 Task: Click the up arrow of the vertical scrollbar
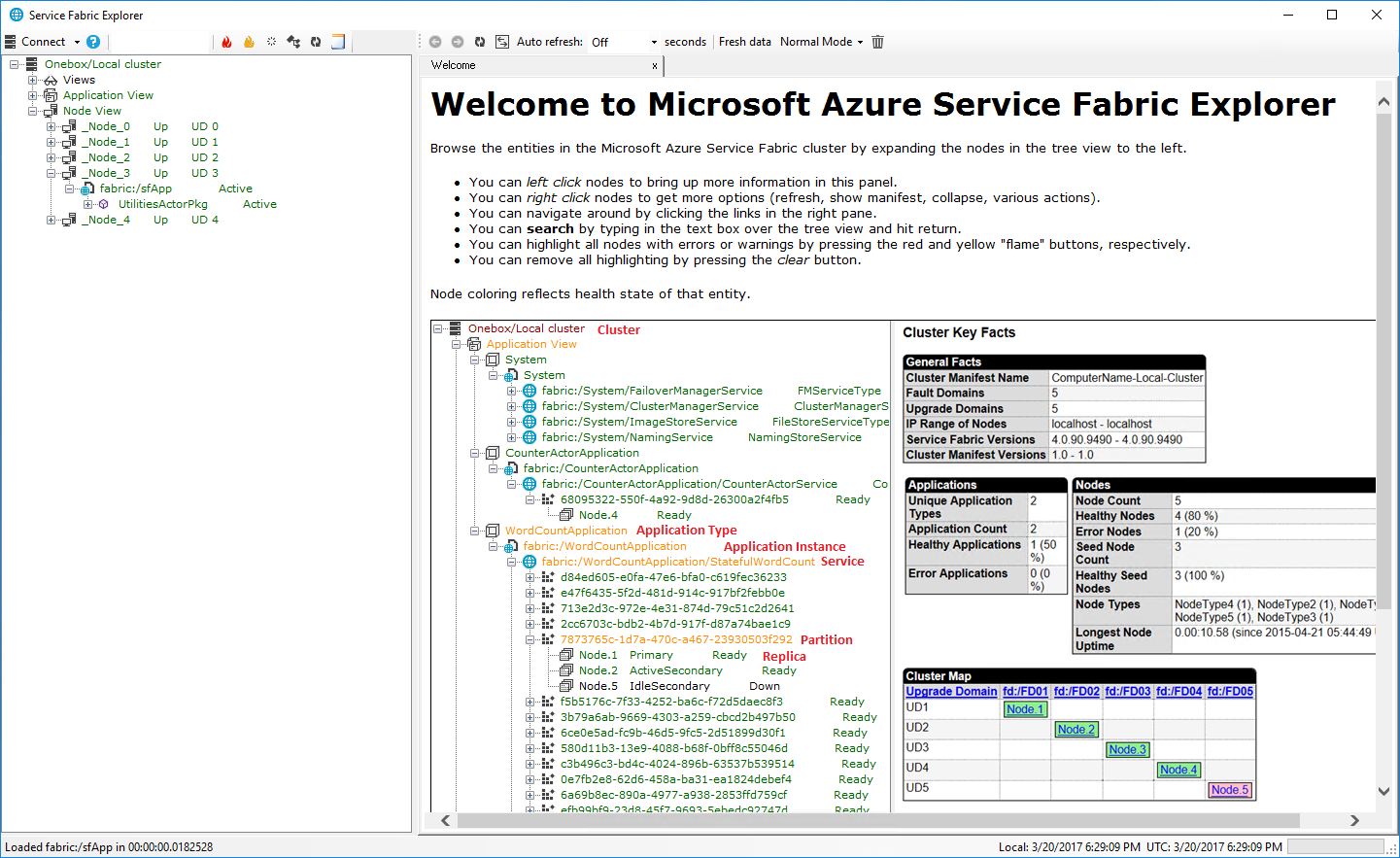pyautogui.click(x=1383, y=102)
